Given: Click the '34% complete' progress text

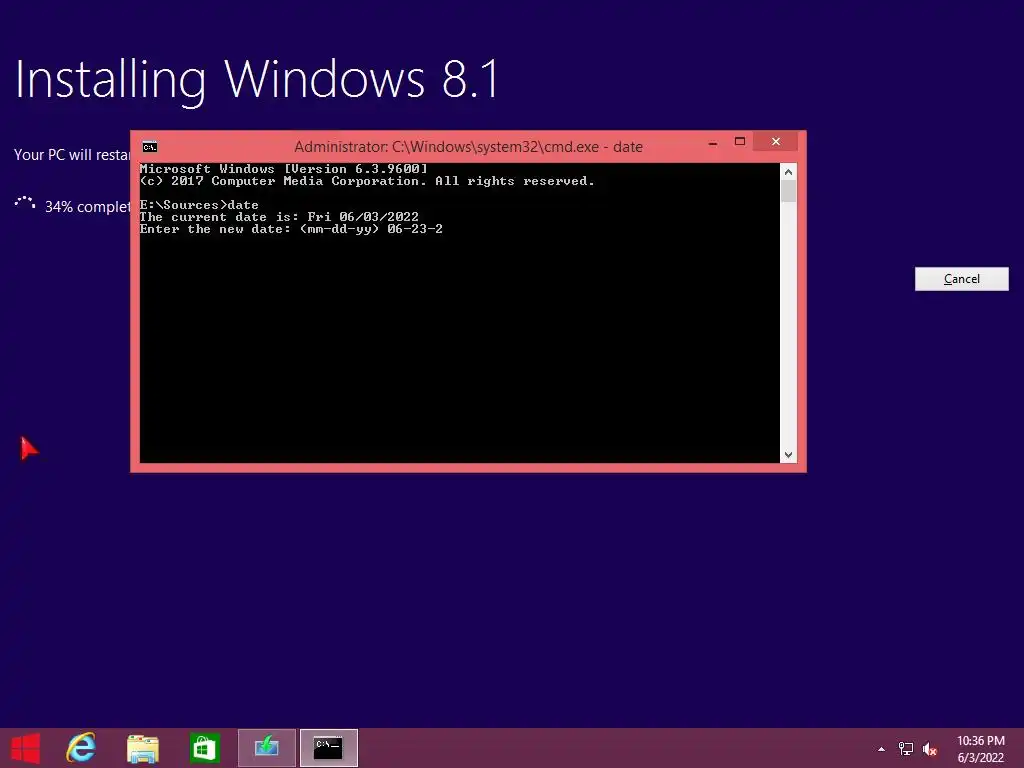Looking at the screenshot, I should pos(88,207).
